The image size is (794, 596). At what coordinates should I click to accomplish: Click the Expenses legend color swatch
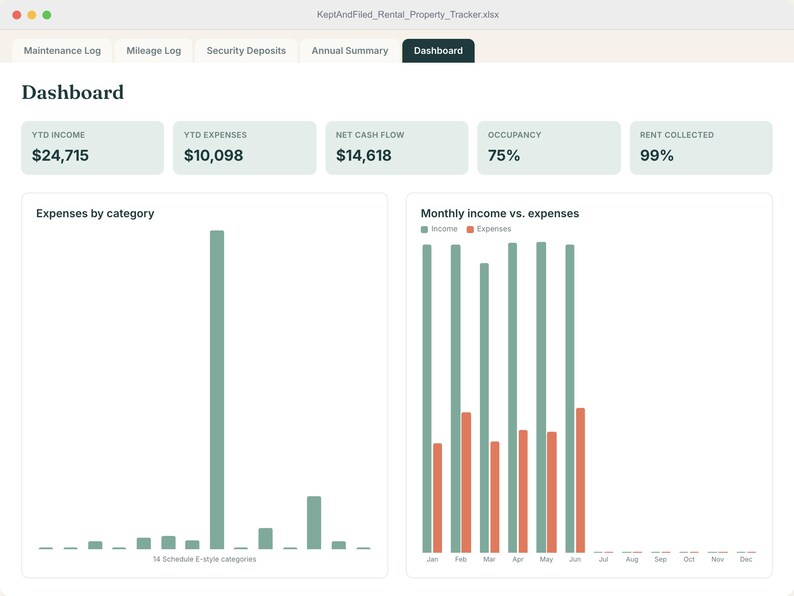[470, 229]
